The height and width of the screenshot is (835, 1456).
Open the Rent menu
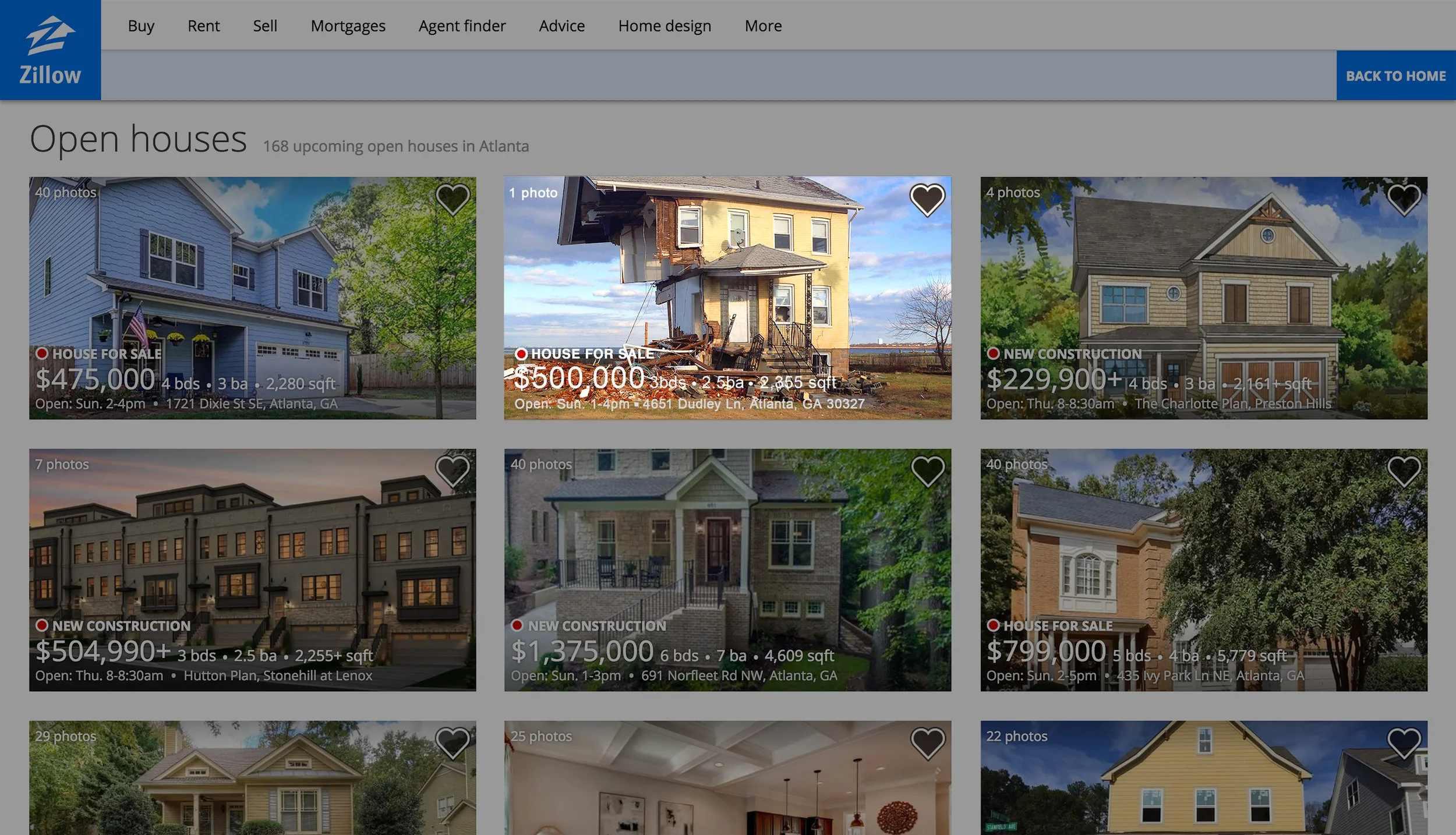(x=203, y=26)
